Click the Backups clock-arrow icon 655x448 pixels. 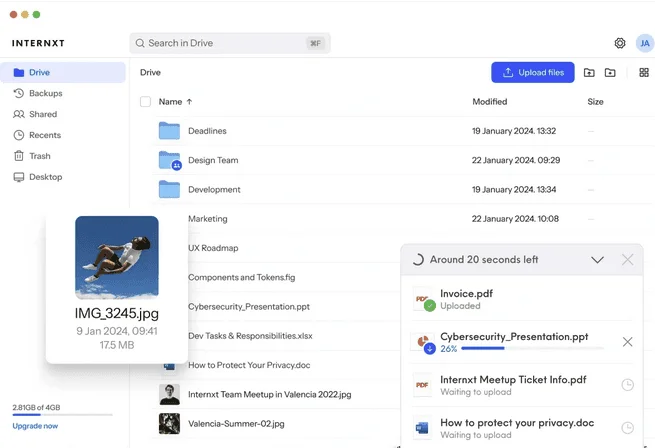point(19,93)
